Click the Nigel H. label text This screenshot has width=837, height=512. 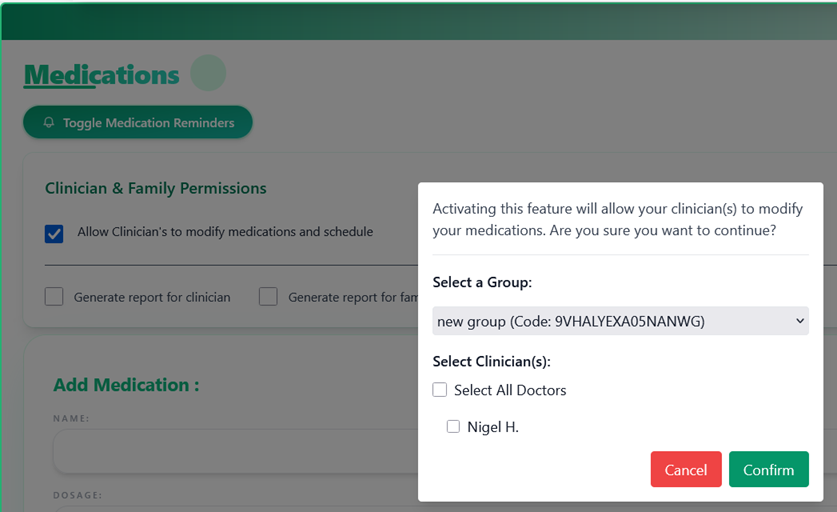coord(493,427)
